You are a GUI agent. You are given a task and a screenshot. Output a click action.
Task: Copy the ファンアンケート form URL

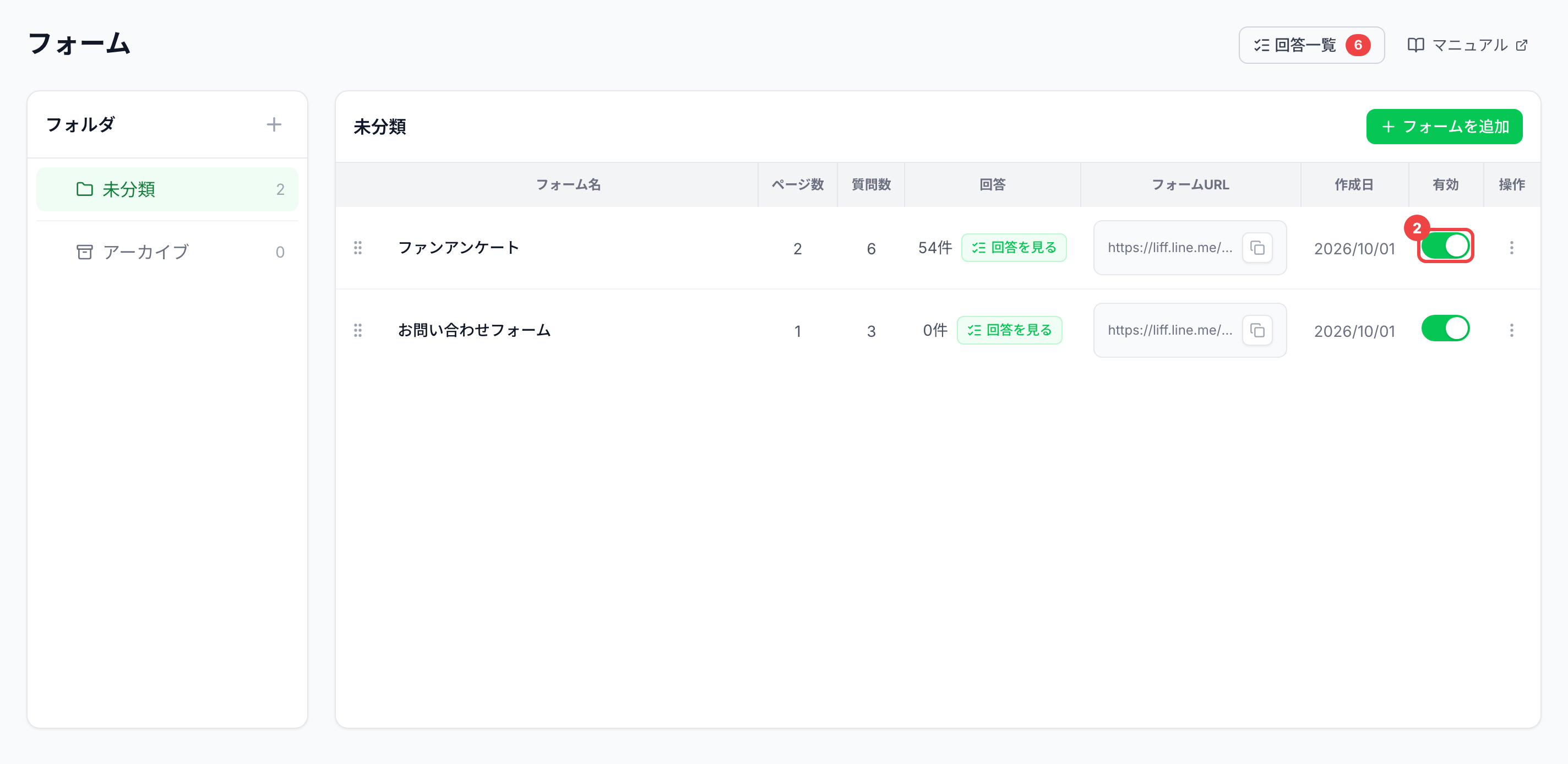tap(1257, 248)
